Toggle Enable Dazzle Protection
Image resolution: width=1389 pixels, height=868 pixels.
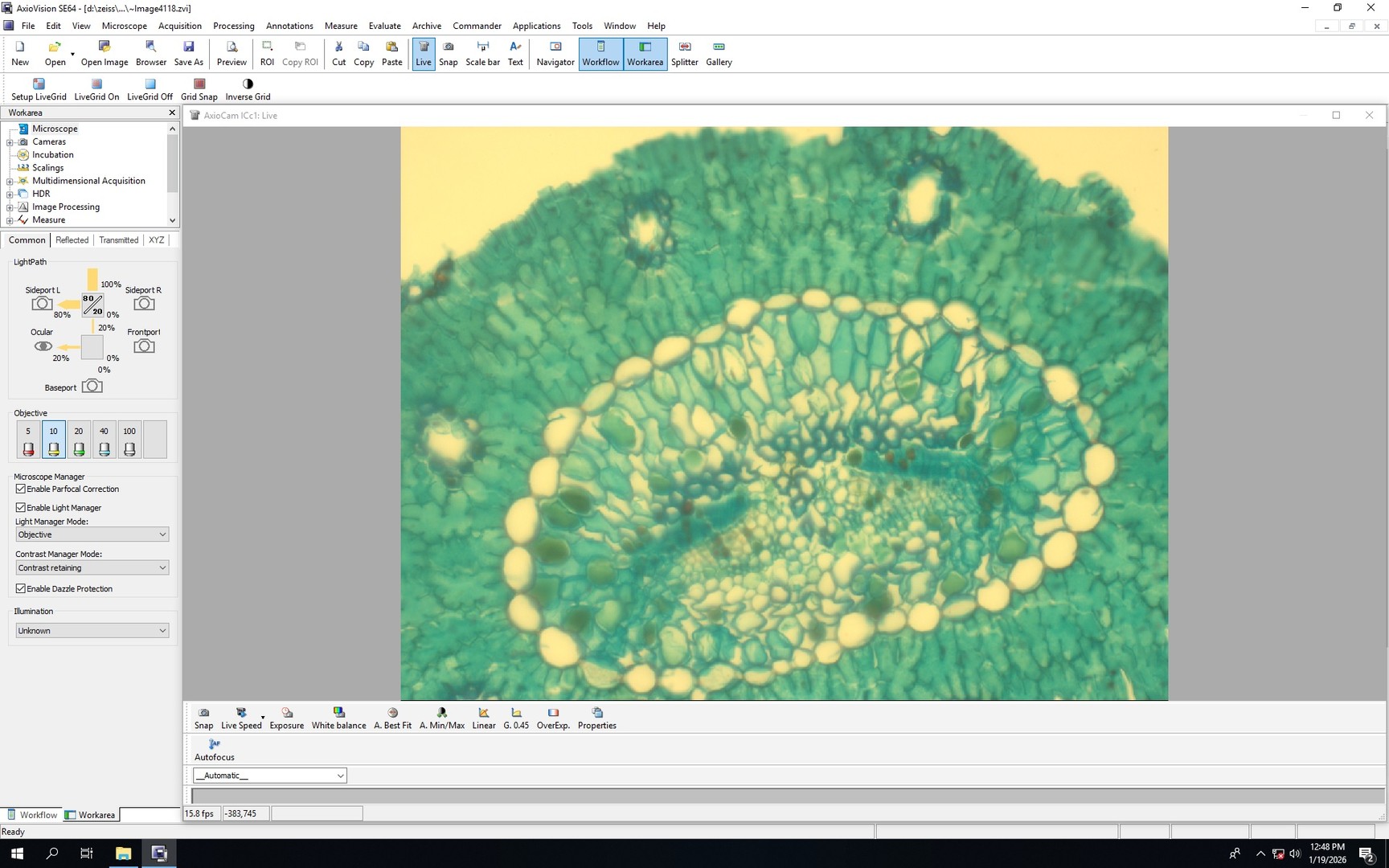click(x=20, y=588)
